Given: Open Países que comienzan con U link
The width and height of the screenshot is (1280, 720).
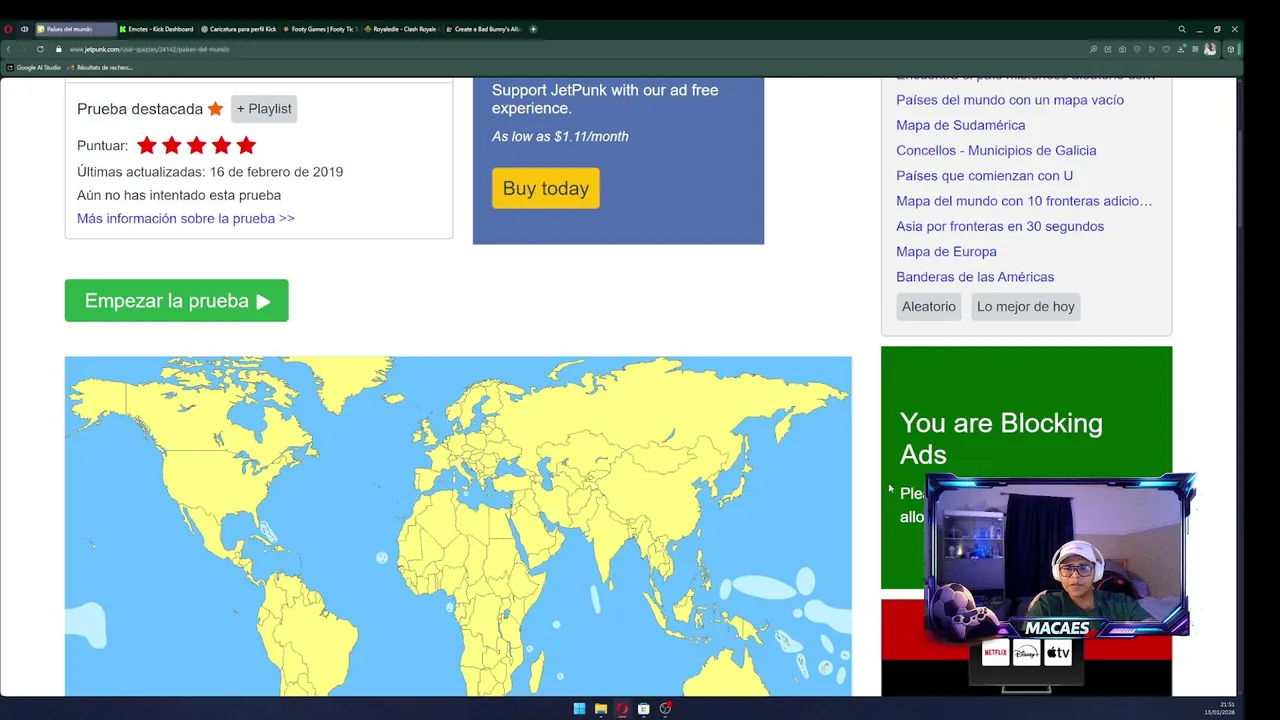Looking at the screenshot, I should pyautogui.click(x=985, y=175).
